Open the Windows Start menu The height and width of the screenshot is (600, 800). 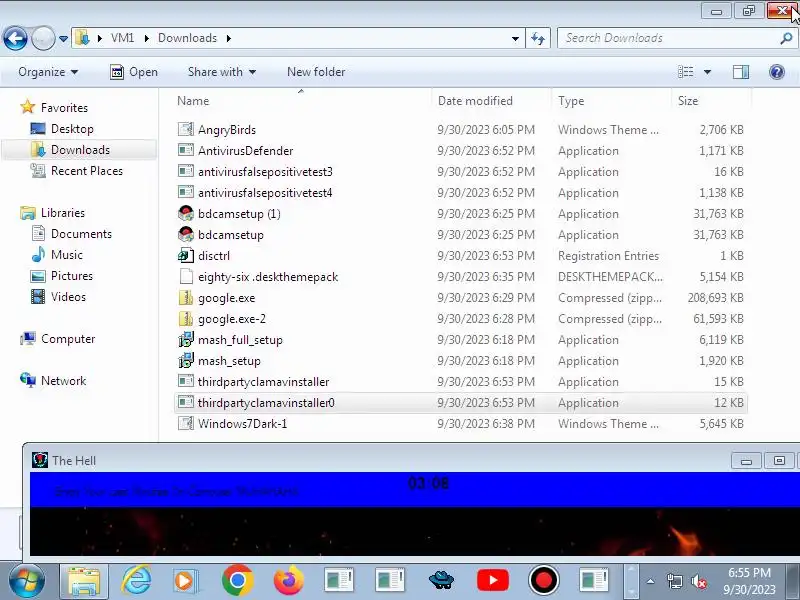coord(26,581)
